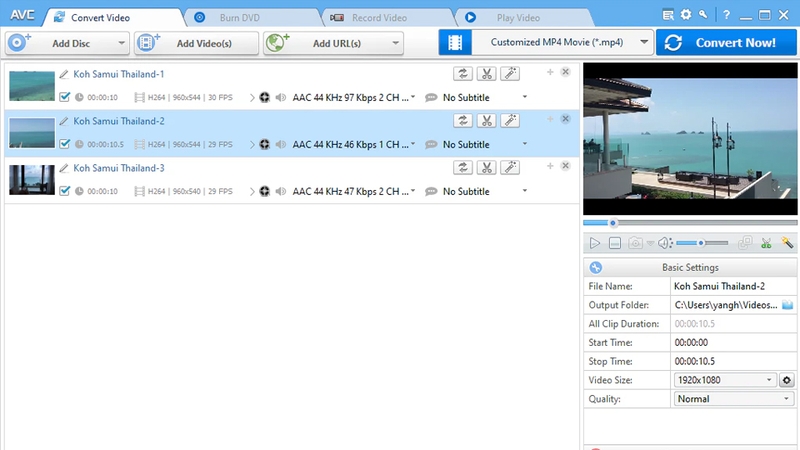Click the film strip output profile icon
This screenshot has height=450, width=800.
click(455, 42)
